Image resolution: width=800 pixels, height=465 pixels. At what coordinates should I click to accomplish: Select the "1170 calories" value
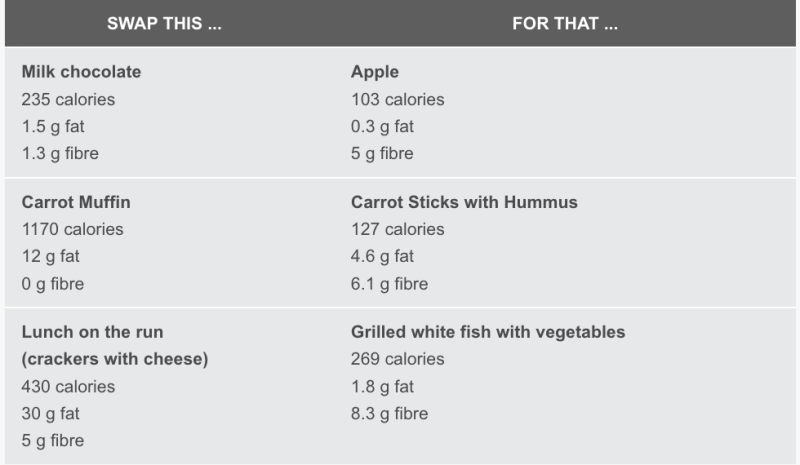coord(72,230)
